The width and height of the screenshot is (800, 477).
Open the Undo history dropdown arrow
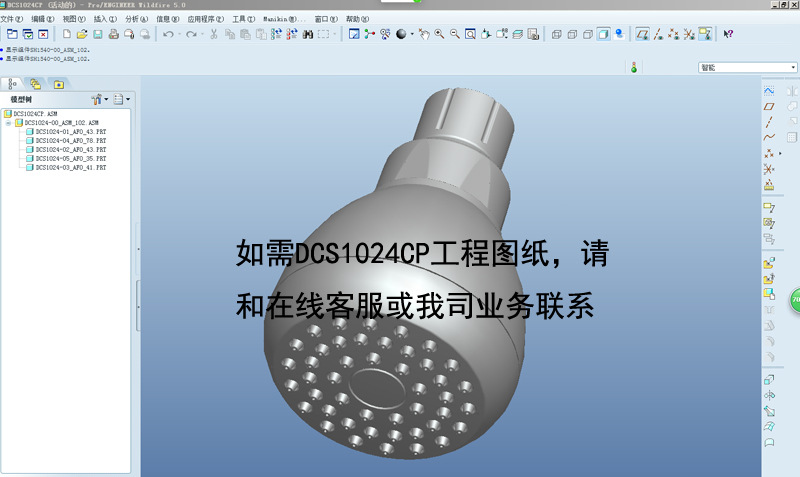click(x=179, y=34)
